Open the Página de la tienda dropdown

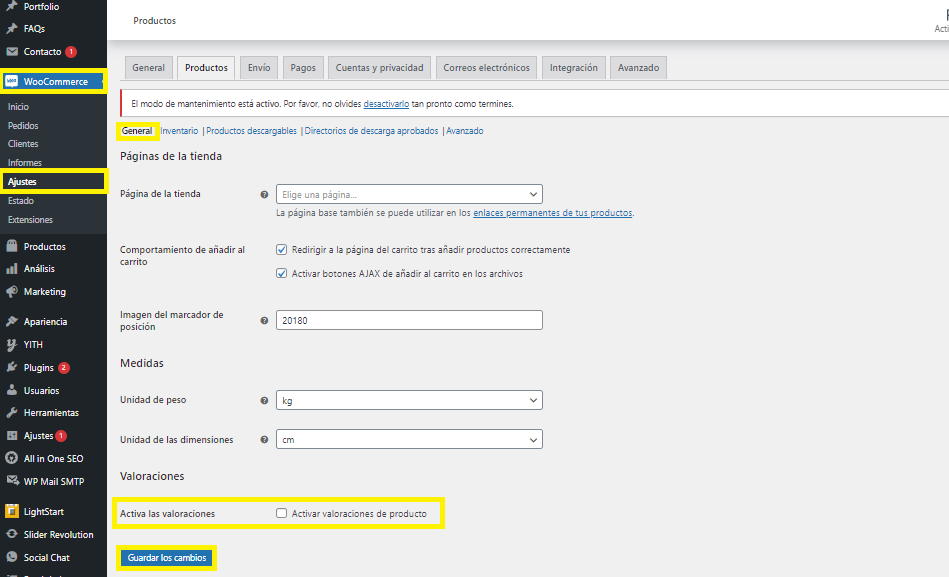click(x=409, y=194)
